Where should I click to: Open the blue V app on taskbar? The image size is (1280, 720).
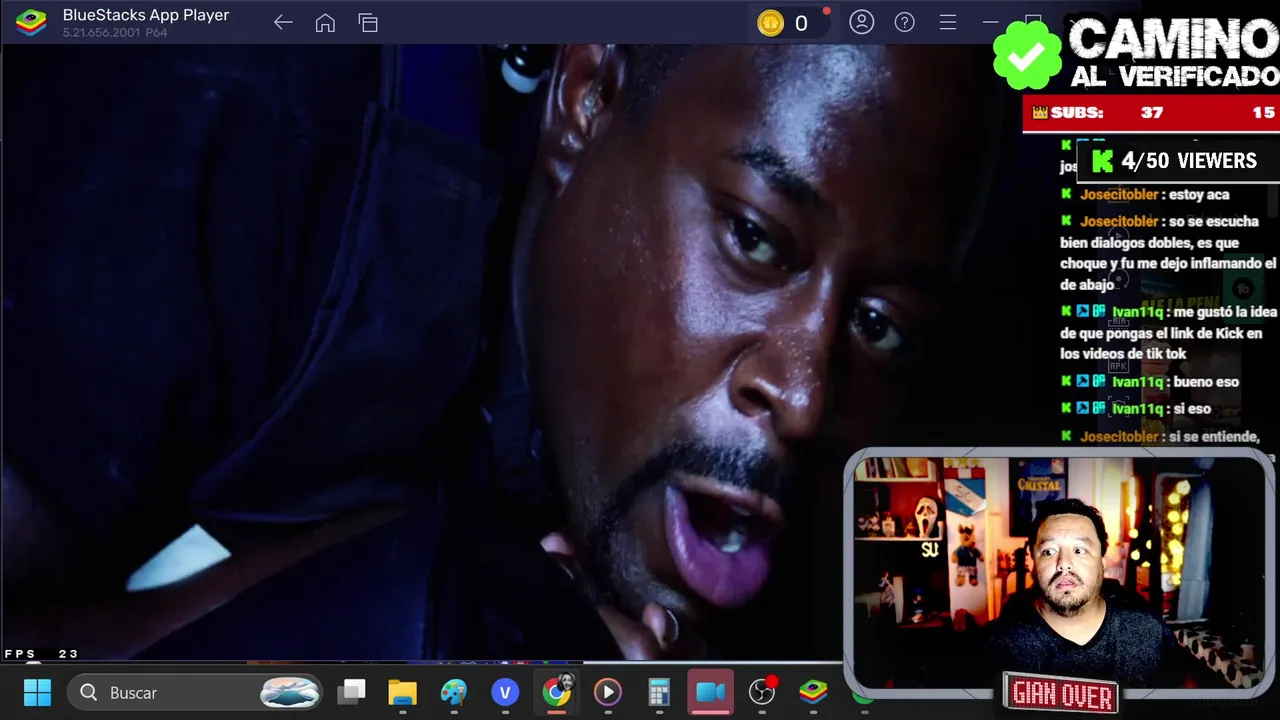tap(505, 692)
